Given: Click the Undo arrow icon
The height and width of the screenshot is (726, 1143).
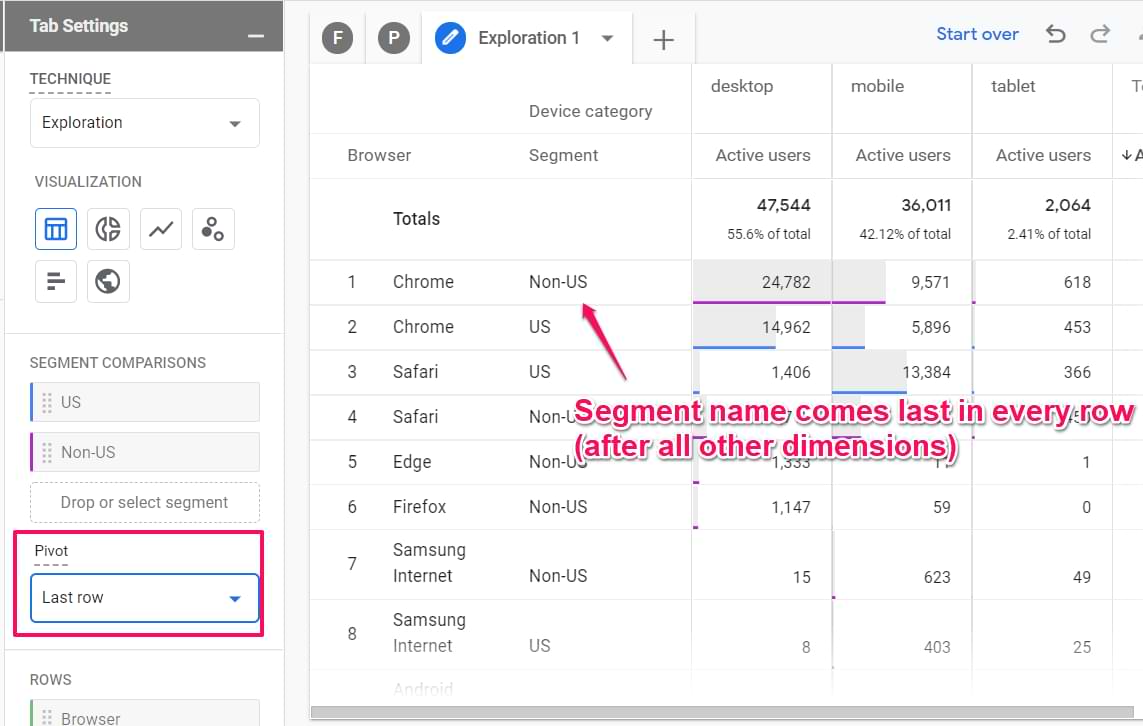Looking at the screenshot, I should tap(1055, 34).
